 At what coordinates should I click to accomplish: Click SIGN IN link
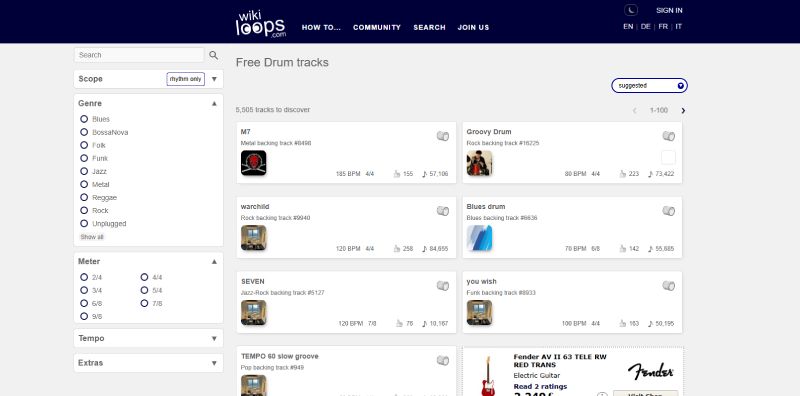pos(669,10)
